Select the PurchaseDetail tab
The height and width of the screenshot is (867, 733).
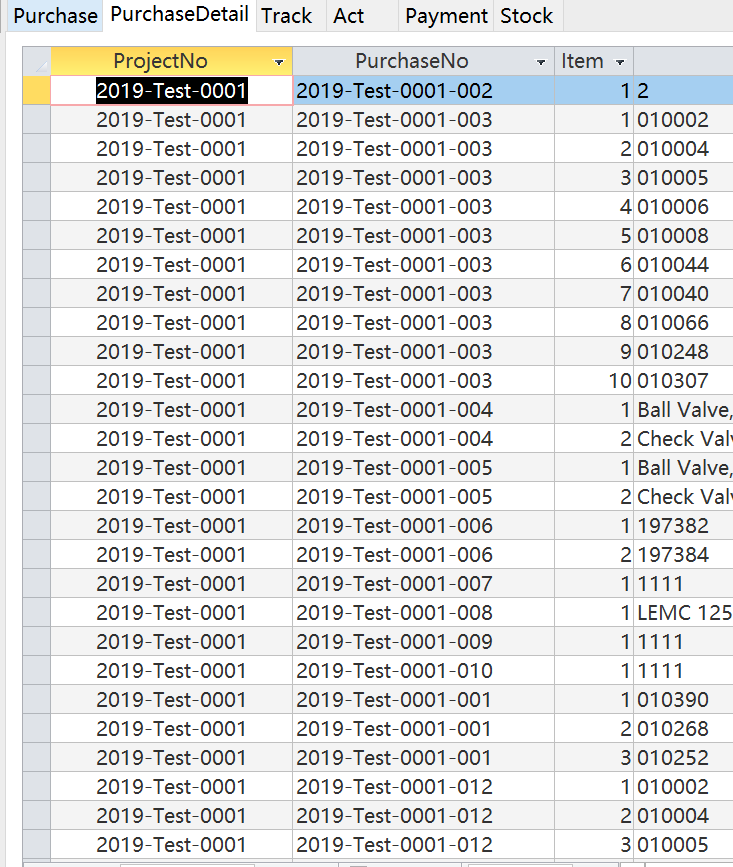179,15
